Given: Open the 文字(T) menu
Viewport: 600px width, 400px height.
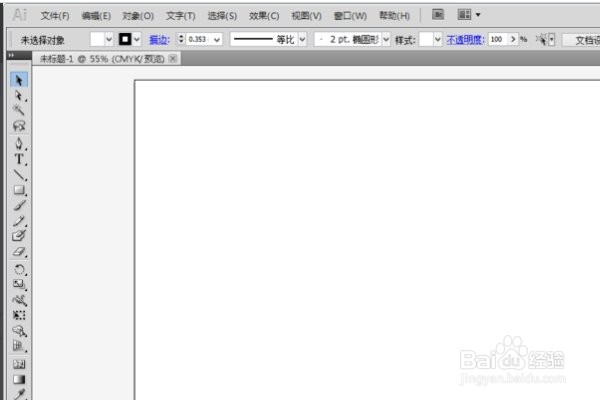Looking at the screenshot, I should (x=181, y=16).
